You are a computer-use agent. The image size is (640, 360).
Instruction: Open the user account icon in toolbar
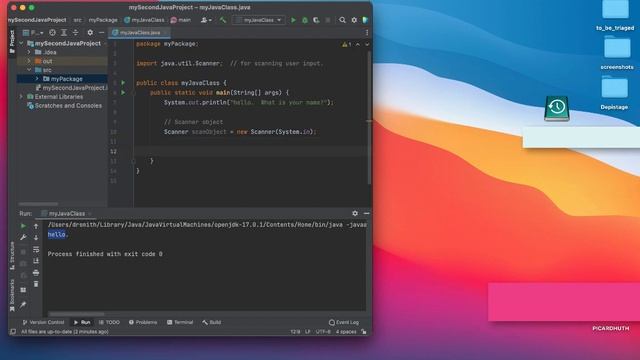point(206,20)
